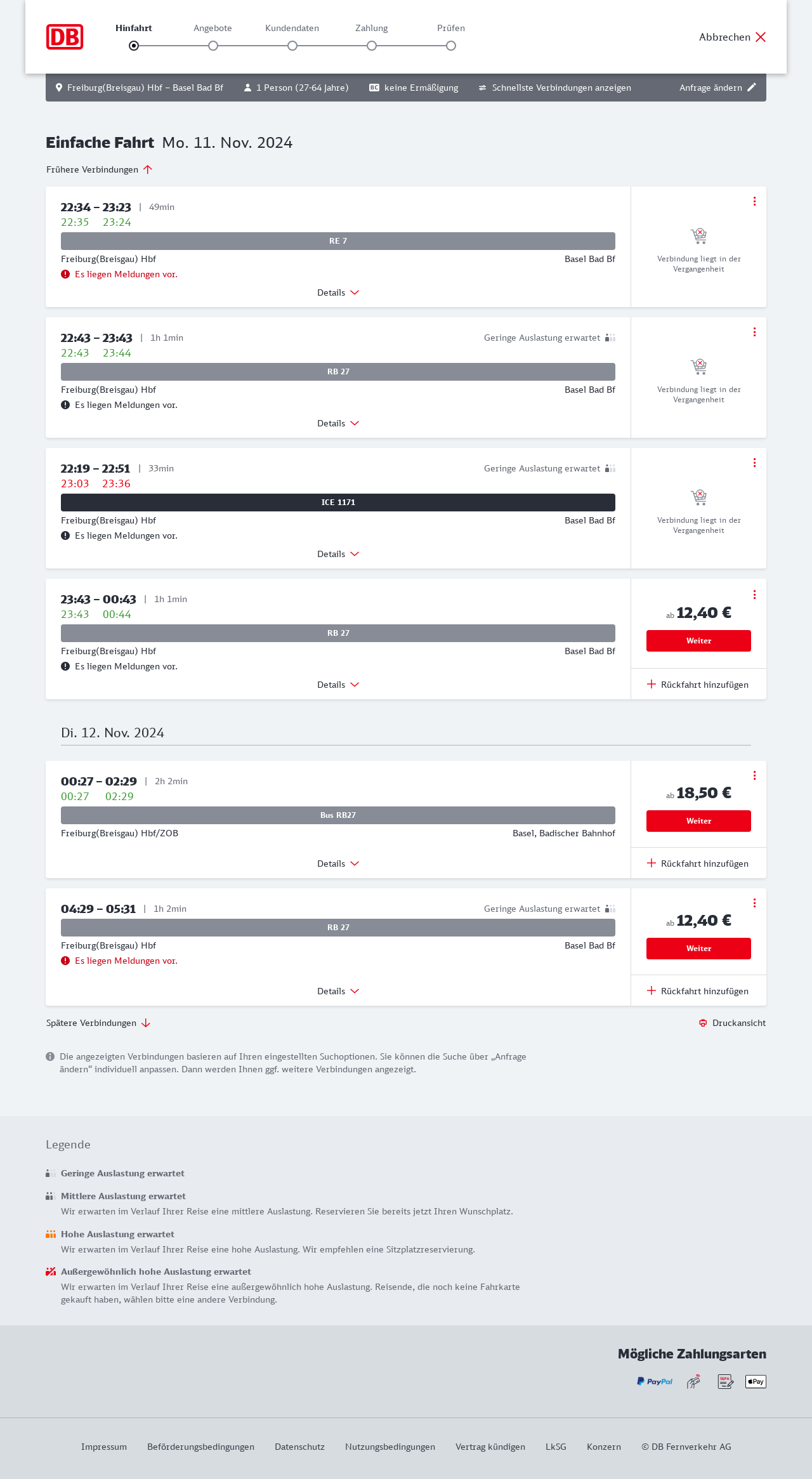Image resolution: width=812 pixels, height=1479 pixels.
Task: Click the PayPal payment icon
Action: (655, 1381)
